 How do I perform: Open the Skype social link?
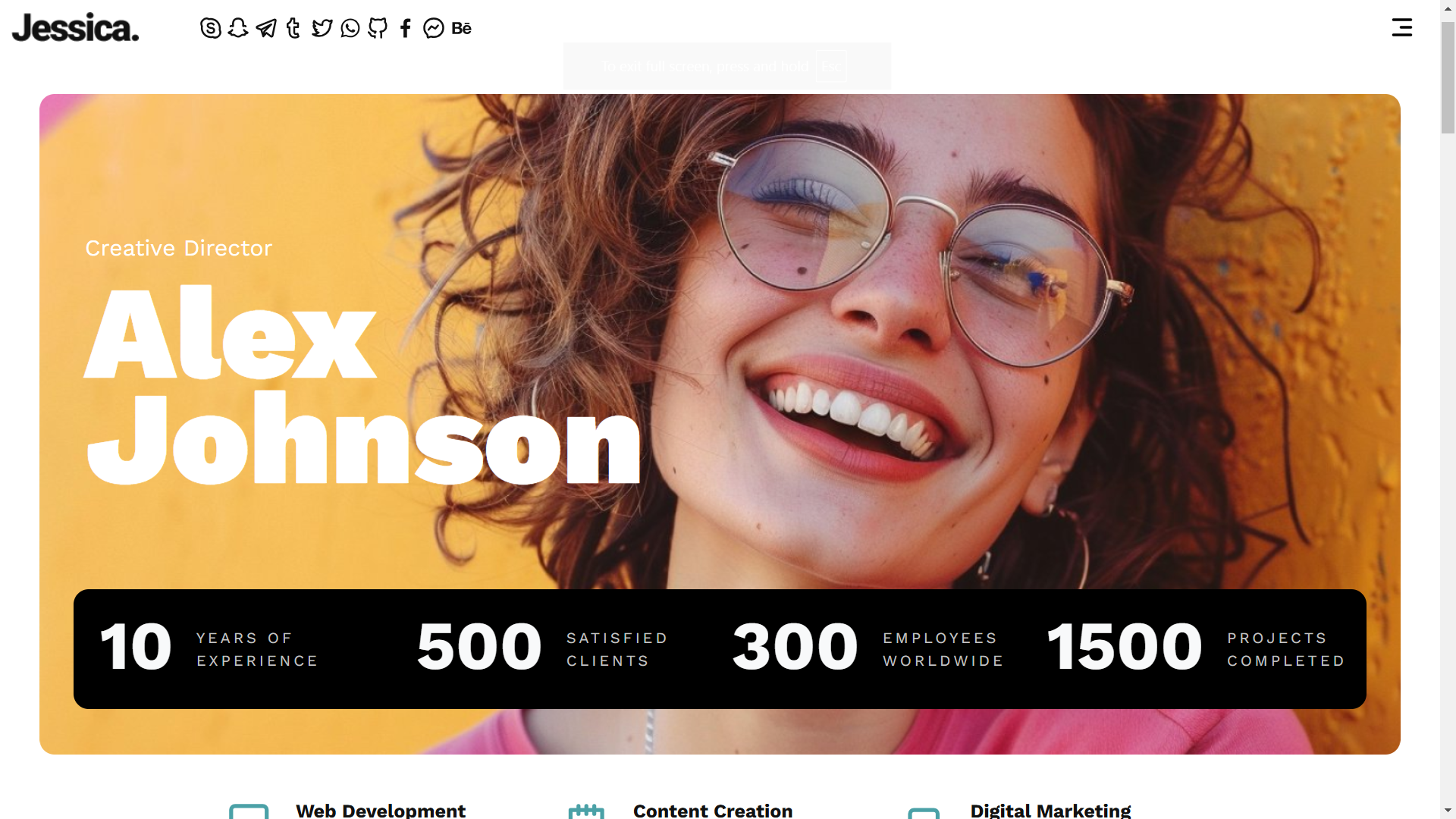(x=211, y=28)
